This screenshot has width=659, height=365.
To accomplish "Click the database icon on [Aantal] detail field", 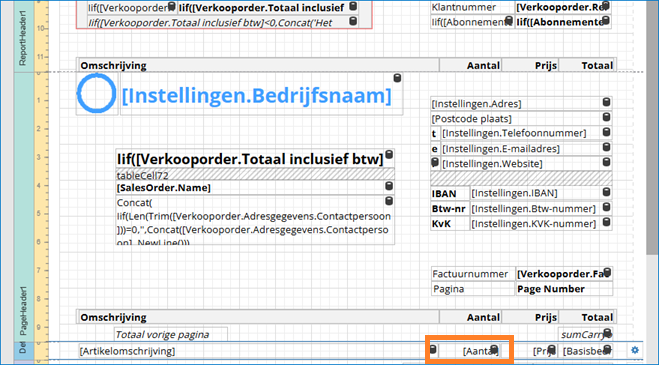I will click(x=495, y=350).
